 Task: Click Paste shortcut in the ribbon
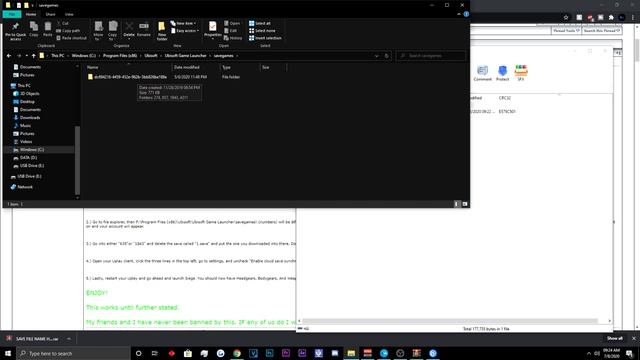[x=71, y=38]
